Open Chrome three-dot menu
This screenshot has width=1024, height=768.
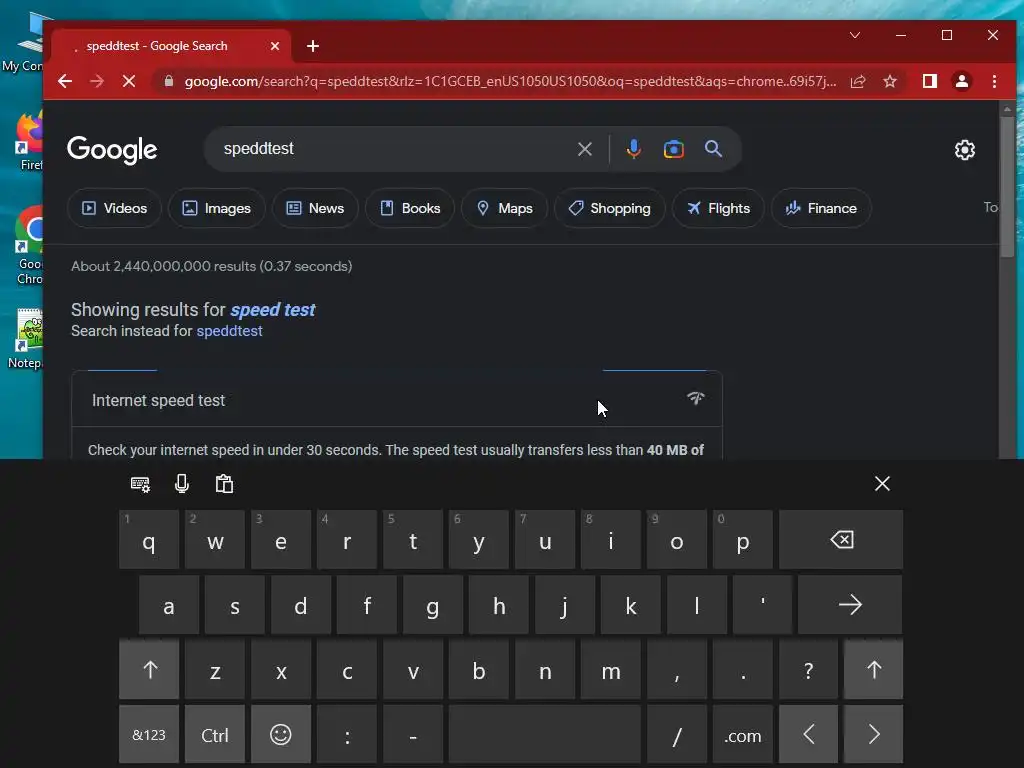(x=994, y=81)
